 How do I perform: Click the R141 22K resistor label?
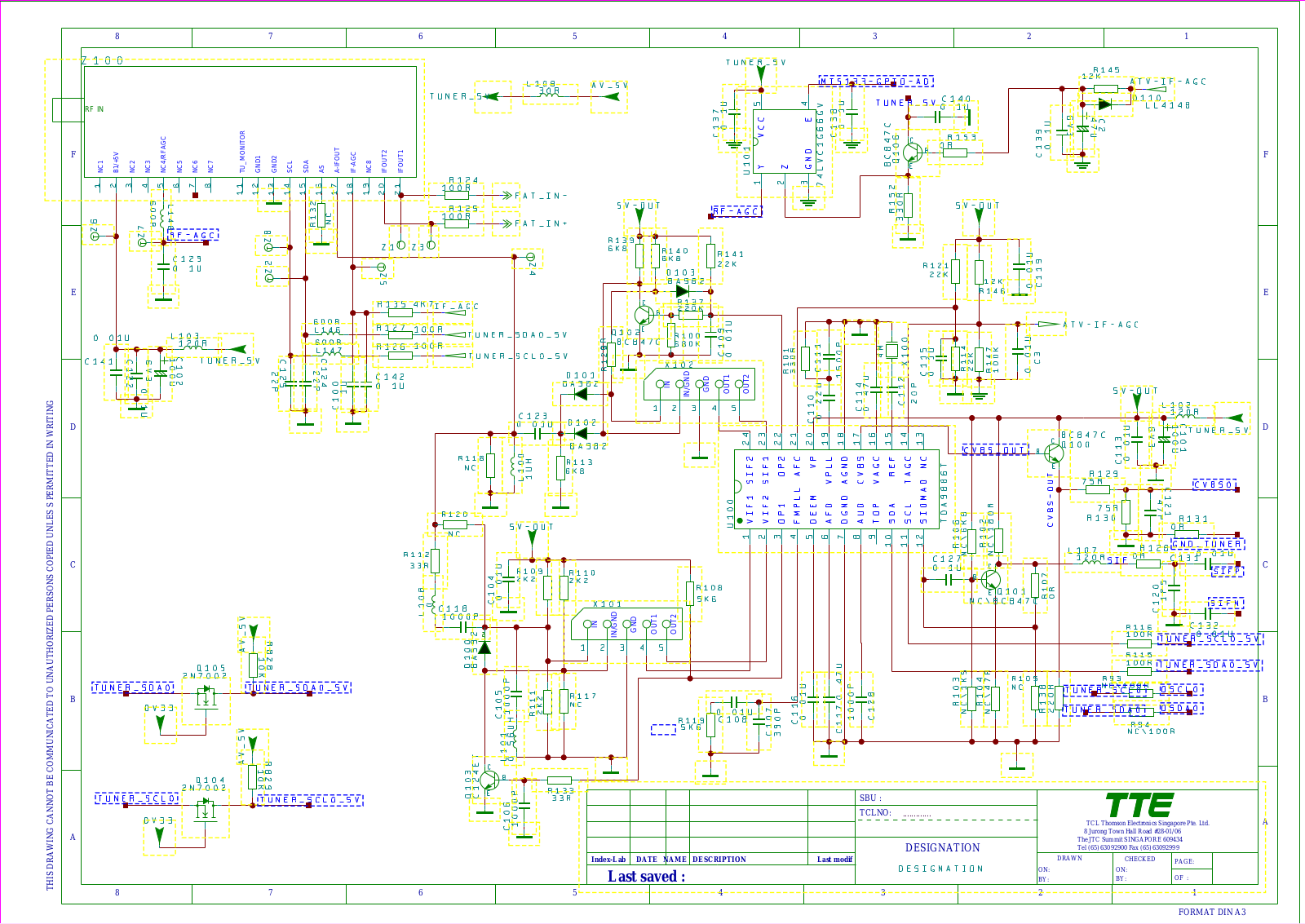(x=731, y=259)
